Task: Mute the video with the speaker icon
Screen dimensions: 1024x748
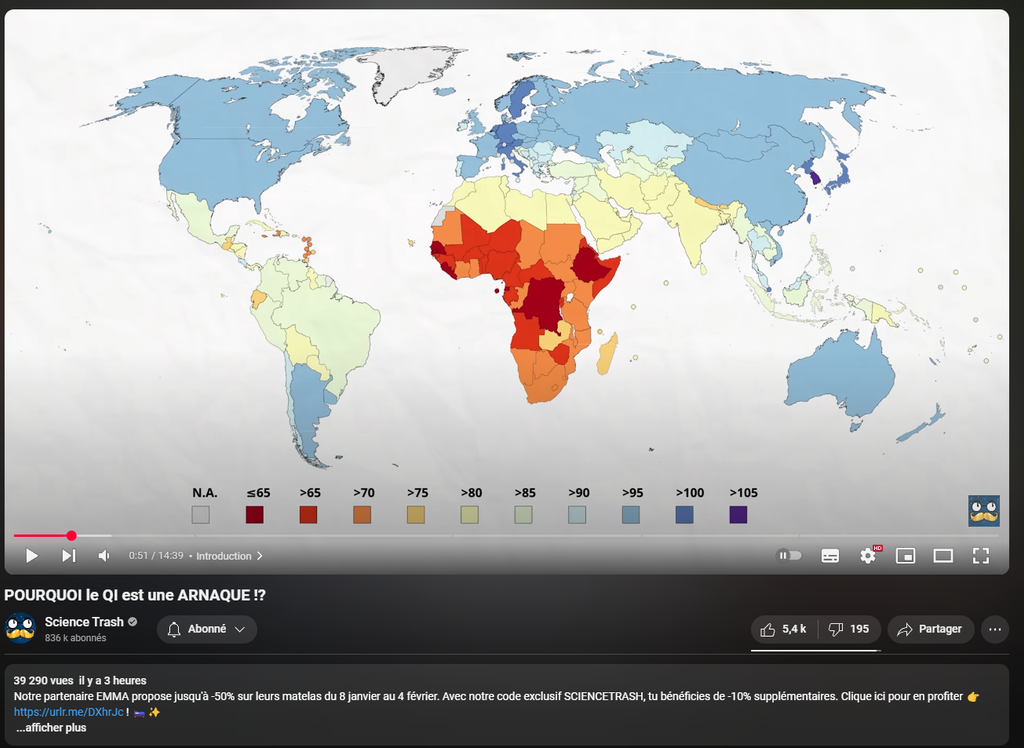Action: 103,555
